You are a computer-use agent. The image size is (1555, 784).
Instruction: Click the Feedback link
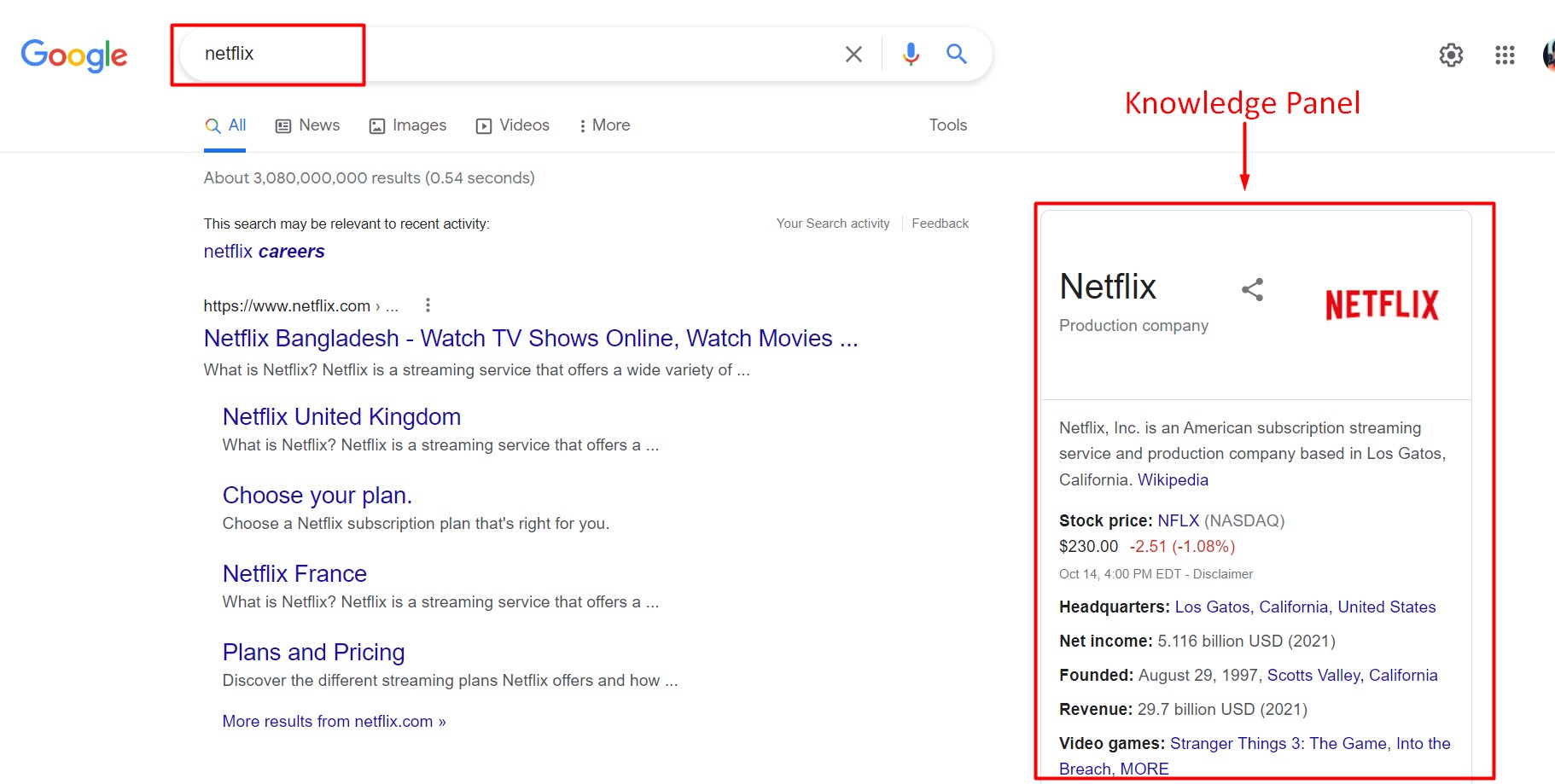pyautogui.click(x=940, y=224)
